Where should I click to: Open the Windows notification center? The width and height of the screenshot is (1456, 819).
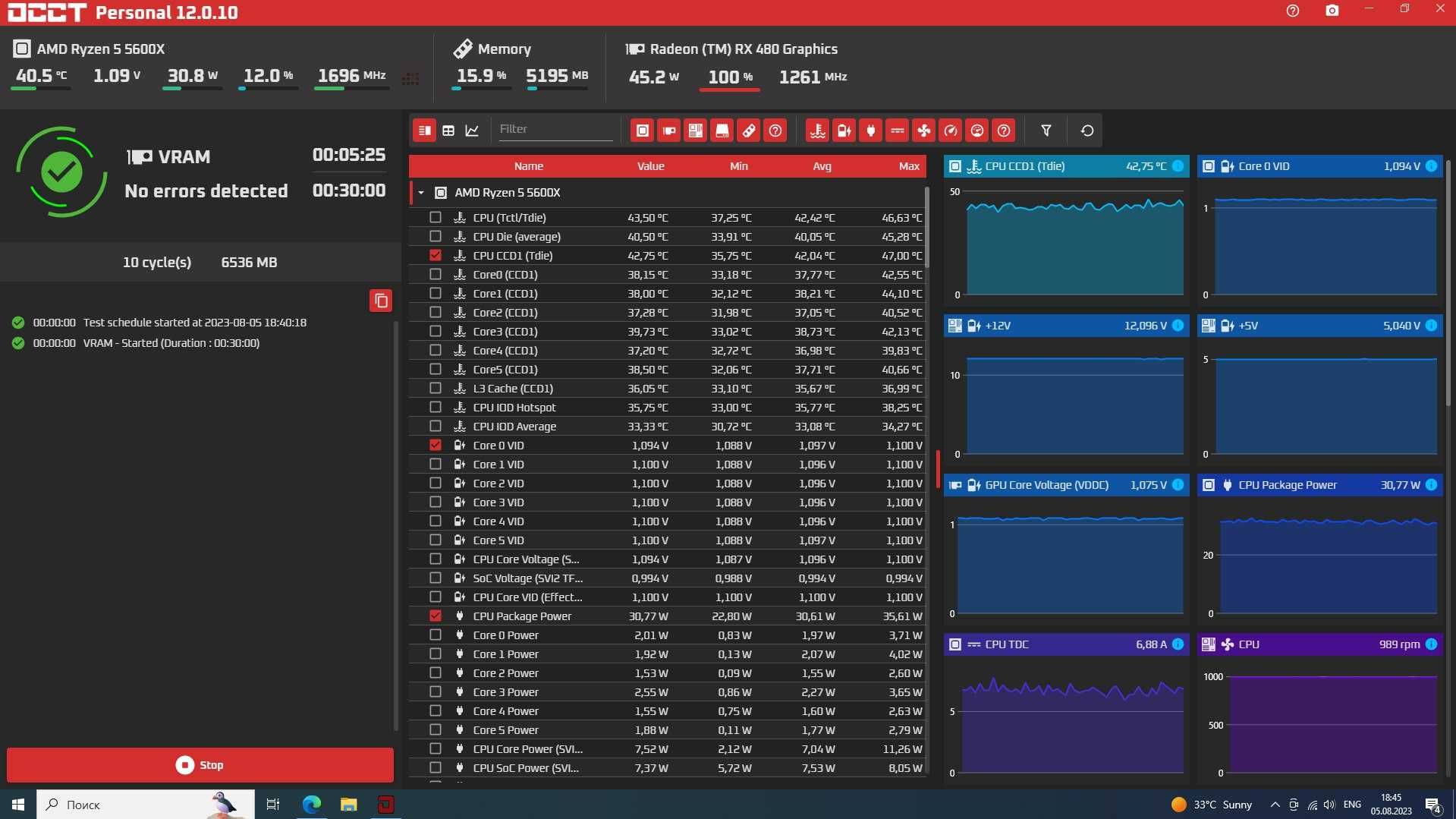[x=1433, y=805]
